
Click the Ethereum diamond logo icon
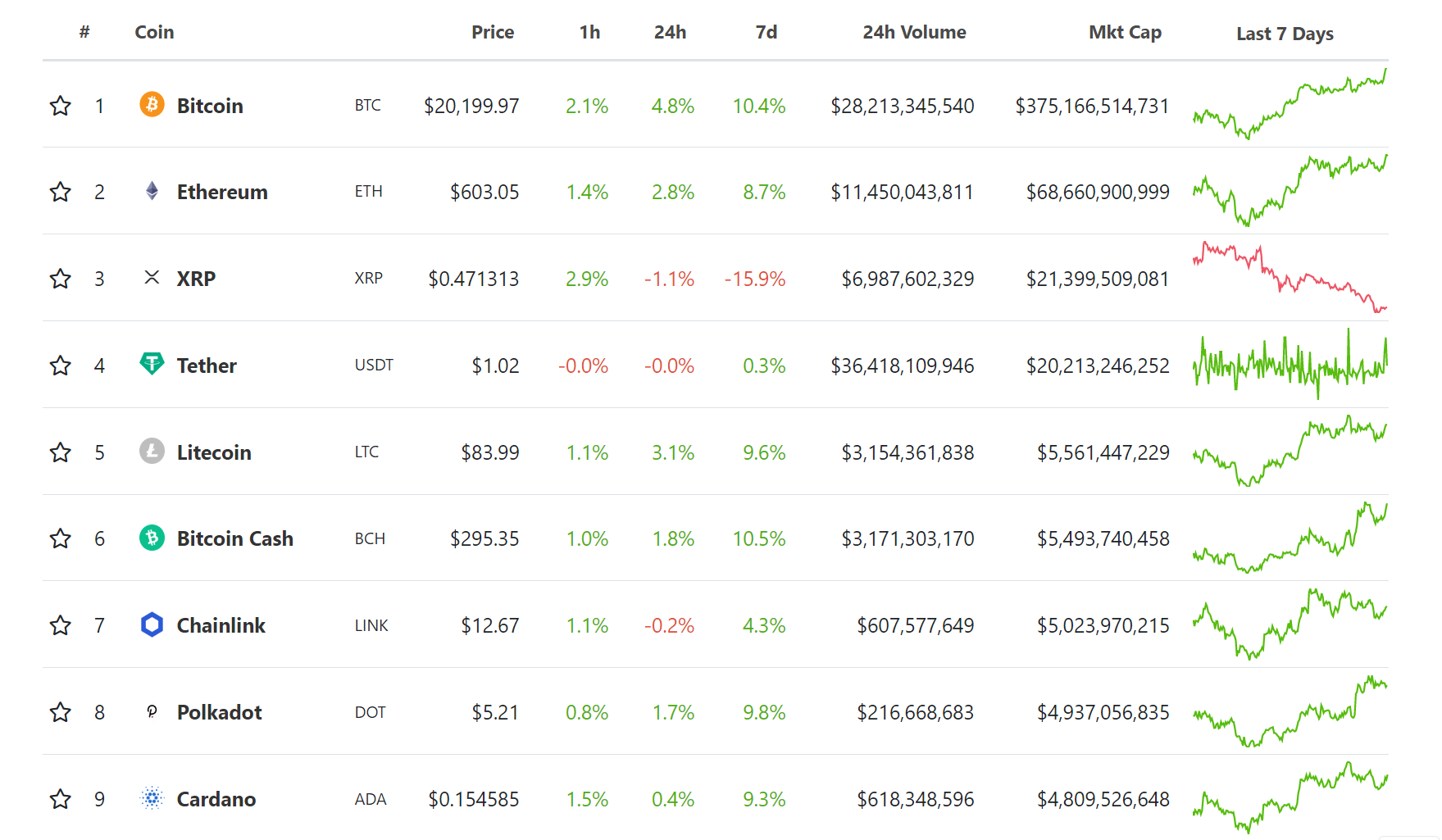152,191
